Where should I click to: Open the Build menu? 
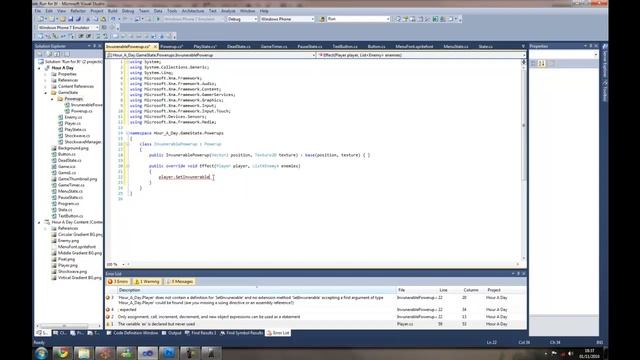(x=113, y=11)
